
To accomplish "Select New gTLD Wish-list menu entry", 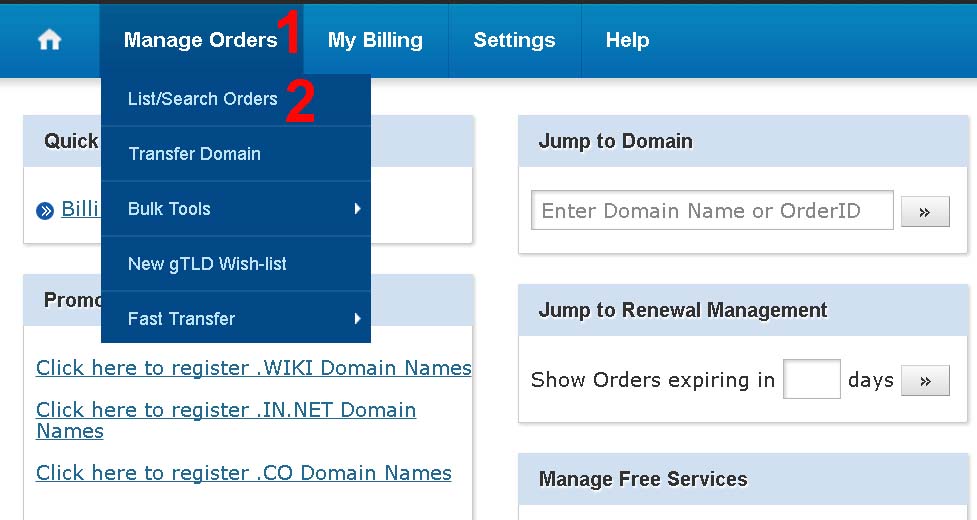I will point(207,264).
